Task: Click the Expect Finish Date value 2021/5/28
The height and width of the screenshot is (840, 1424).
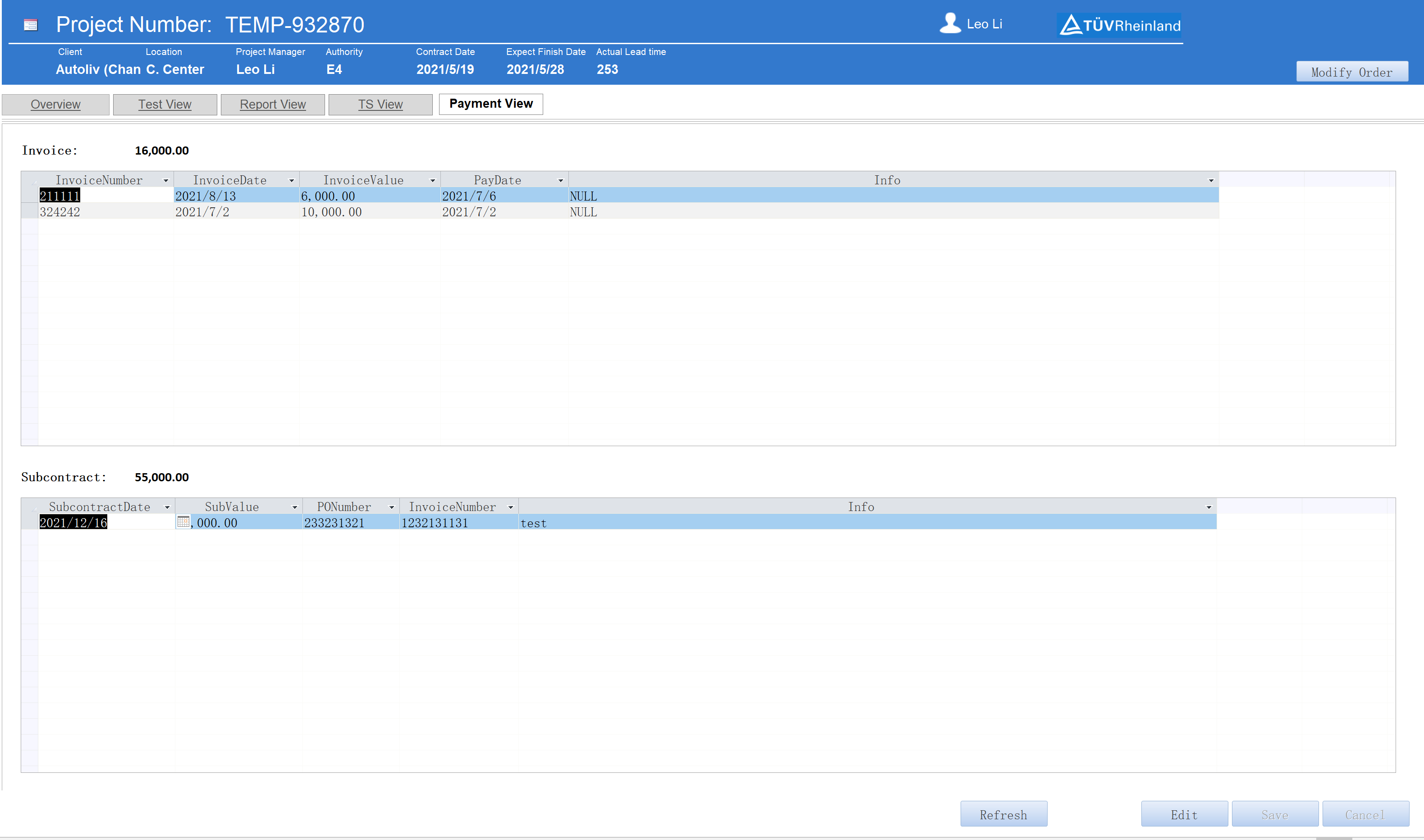Action: tap(535, 69)
